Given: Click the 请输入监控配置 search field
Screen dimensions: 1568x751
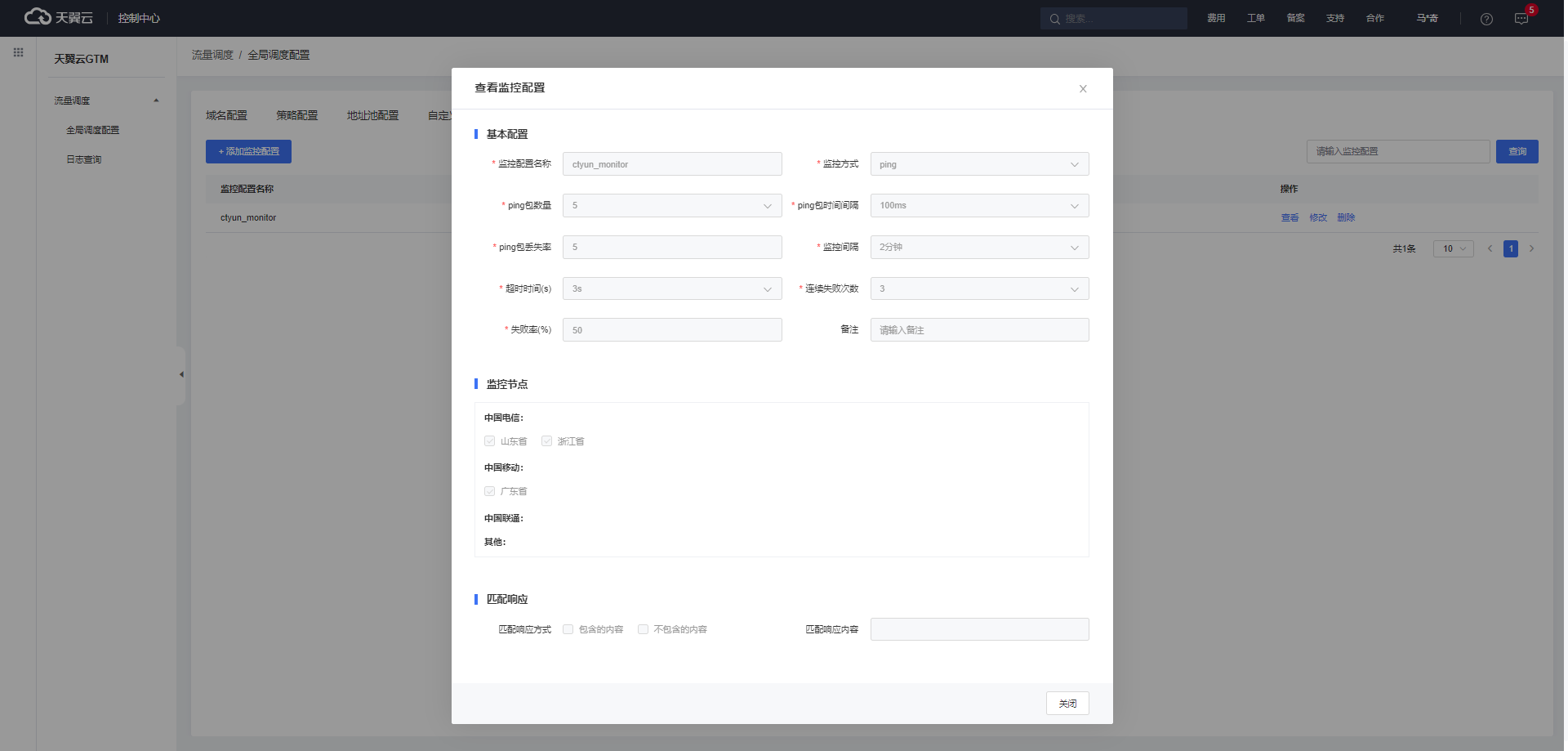Looking at the screenshot, I should (1398, 151).
